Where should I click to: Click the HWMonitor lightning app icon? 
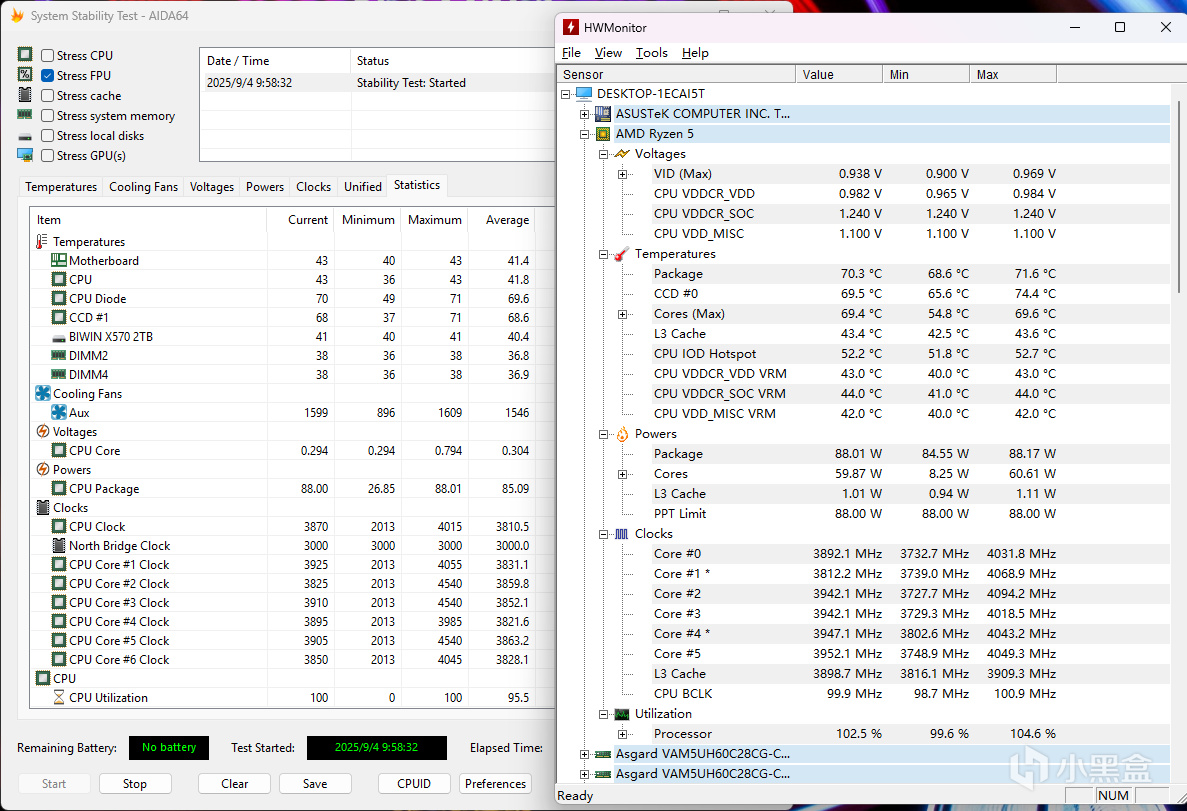click(571, 27)
